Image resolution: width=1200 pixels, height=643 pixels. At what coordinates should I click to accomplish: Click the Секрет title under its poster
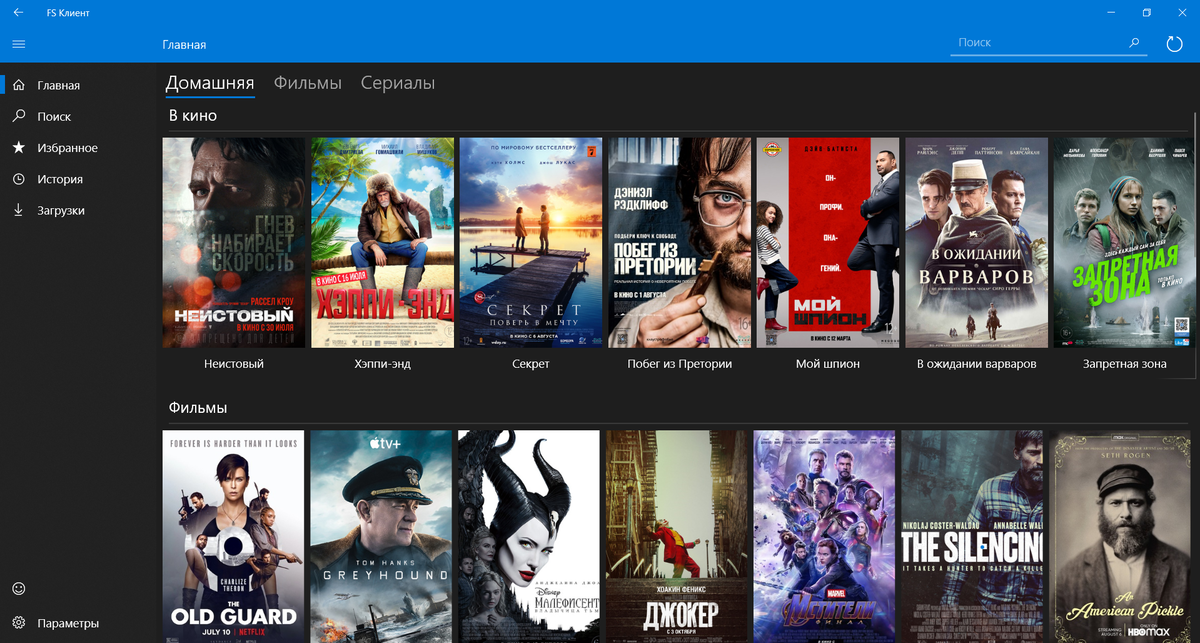(531, 364)
